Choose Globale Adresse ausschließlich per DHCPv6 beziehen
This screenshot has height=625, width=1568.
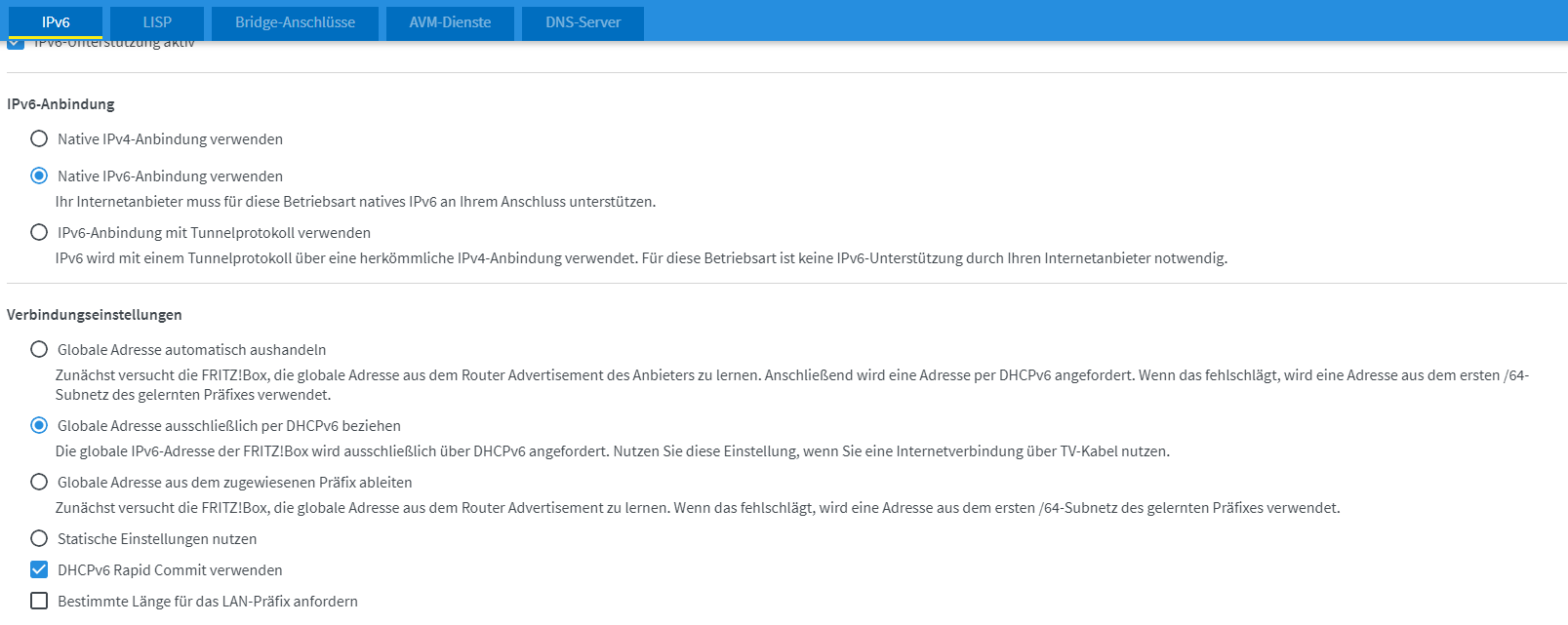[x=39, y=425]
